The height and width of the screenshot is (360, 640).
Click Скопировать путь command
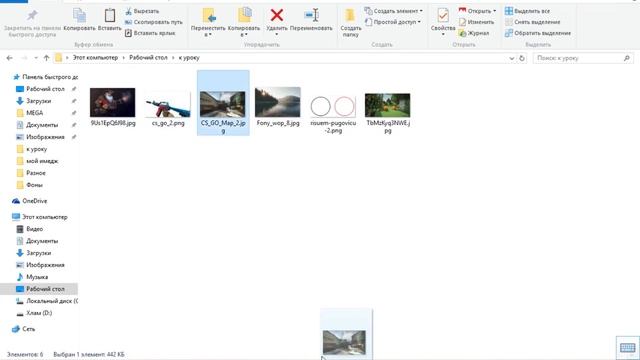tap(153, 22)
